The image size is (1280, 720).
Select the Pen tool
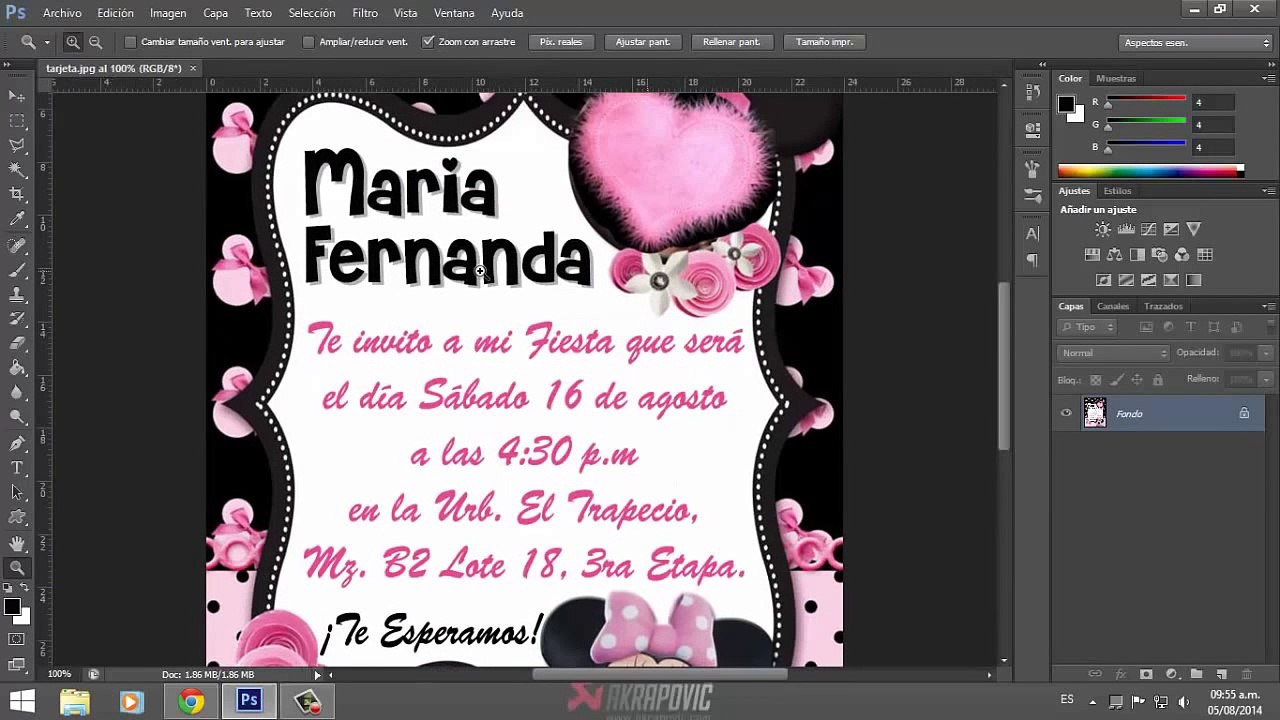click(x=17, y=444)
